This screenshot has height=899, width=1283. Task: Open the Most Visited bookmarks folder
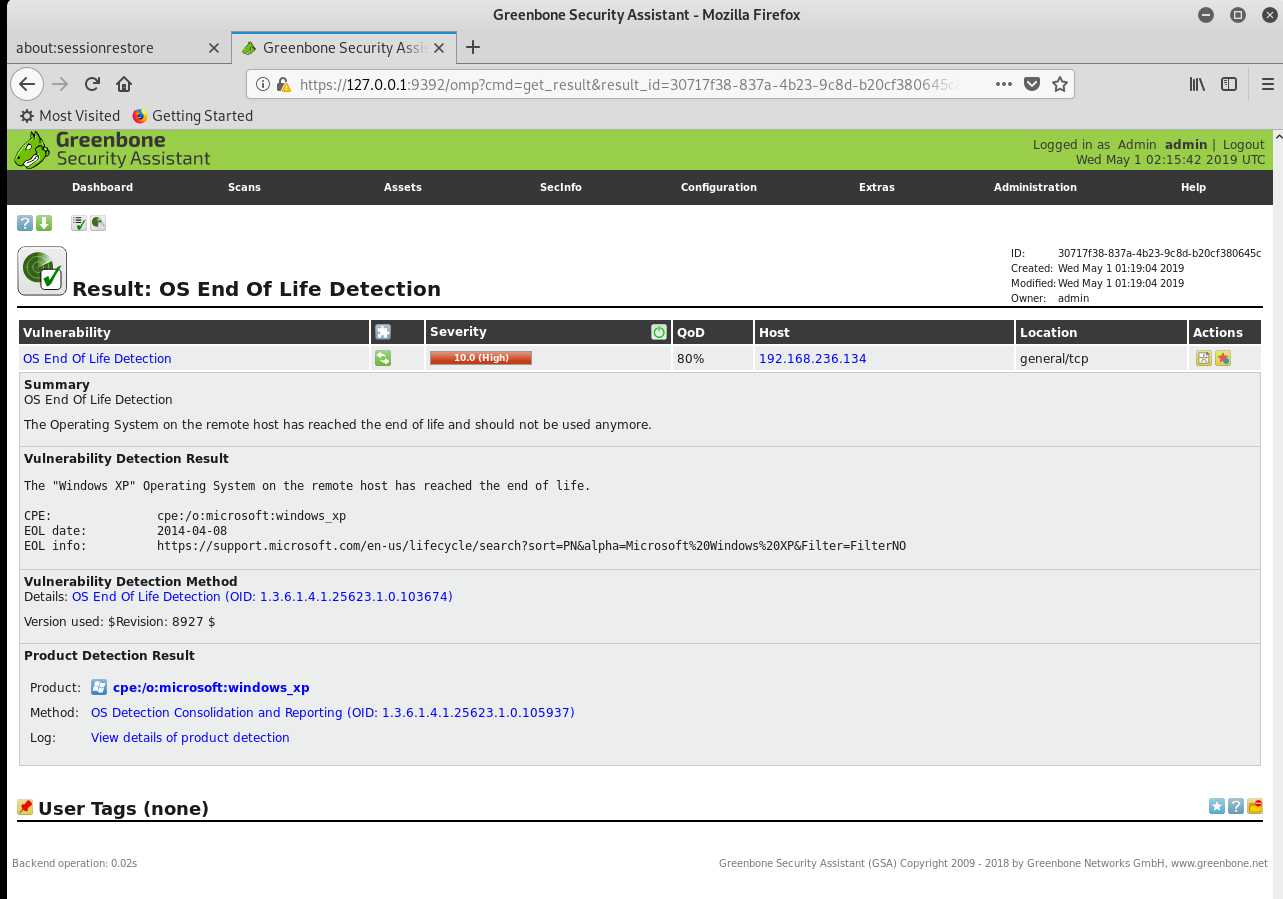[x=70, y=116]
